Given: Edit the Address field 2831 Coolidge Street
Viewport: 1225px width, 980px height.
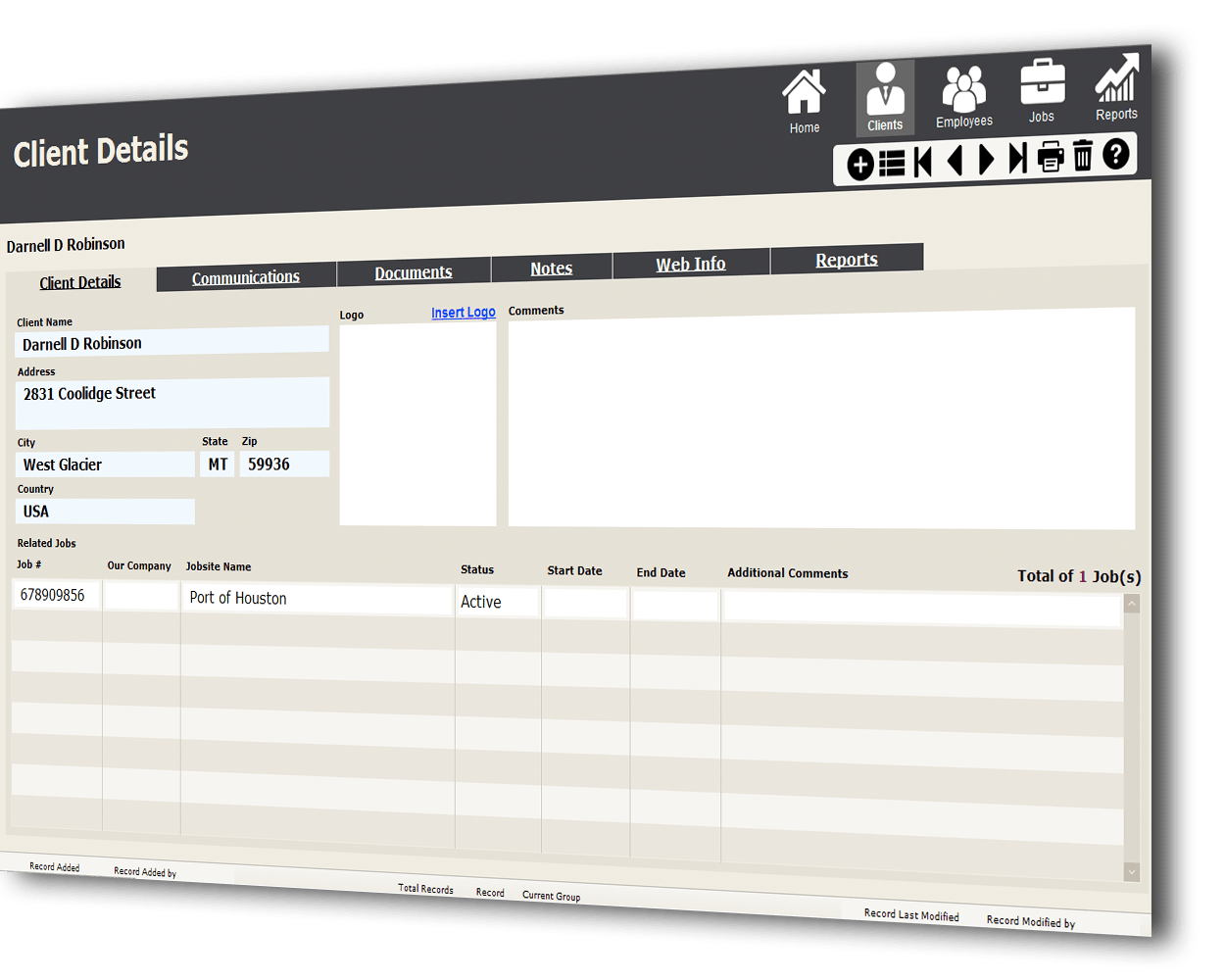Looking at the screenshot, I should click(172, 403).
